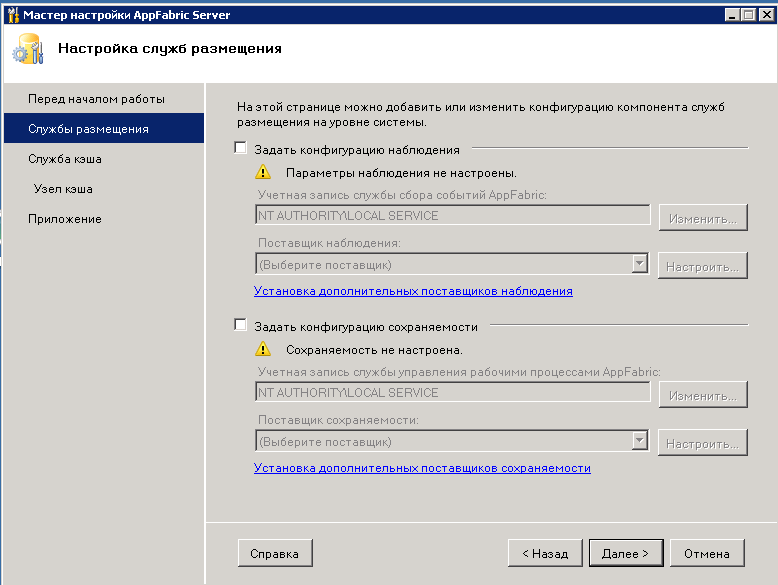This screenshot has width=778, height=585.
Task: Go to the «Перед началом работы» step
Action: point(96,99)
